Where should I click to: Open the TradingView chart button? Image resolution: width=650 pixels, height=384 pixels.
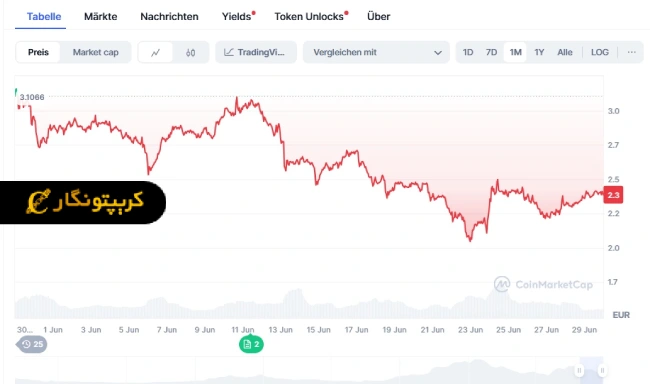coord(256,52)
